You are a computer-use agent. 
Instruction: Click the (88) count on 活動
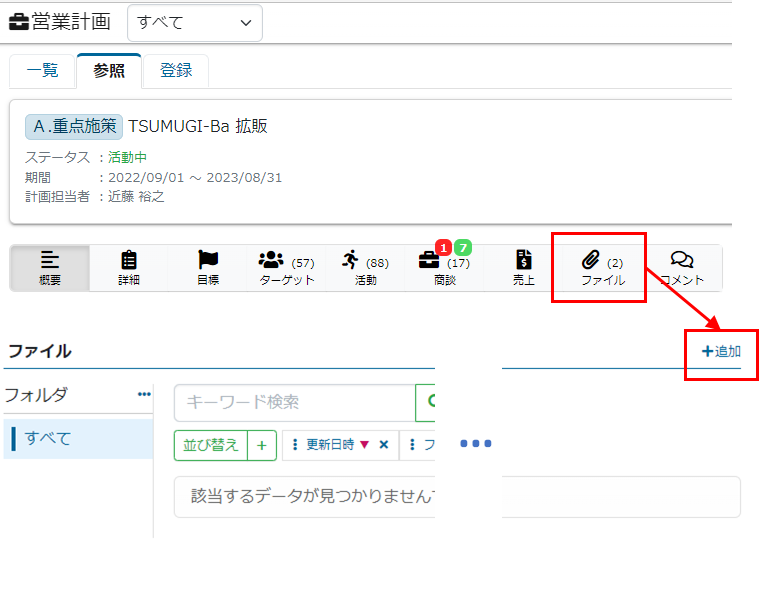point(378,263)
